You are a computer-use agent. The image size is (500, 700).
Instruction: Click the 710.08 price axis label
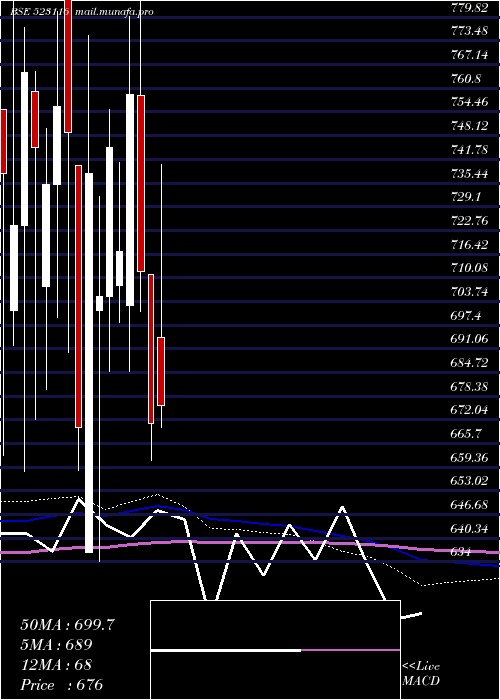coord(469,269)
